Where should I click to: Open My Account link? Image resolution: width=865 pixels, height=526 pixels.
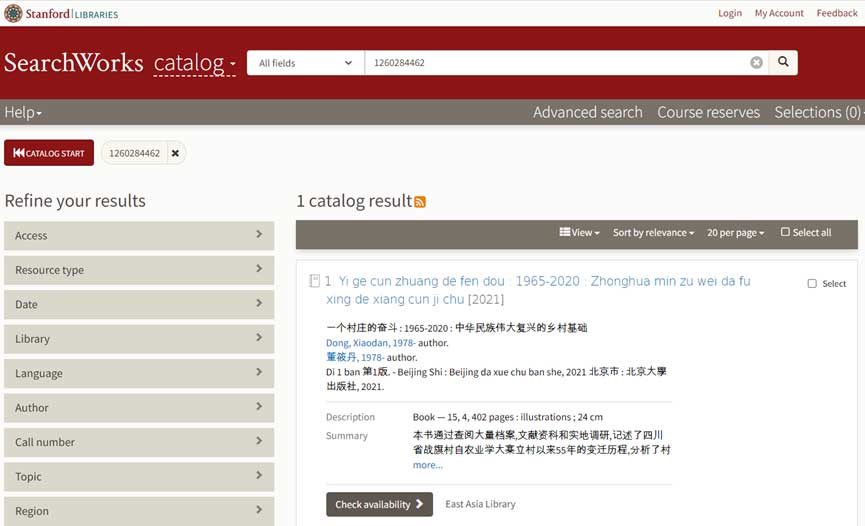pos(779,13)
